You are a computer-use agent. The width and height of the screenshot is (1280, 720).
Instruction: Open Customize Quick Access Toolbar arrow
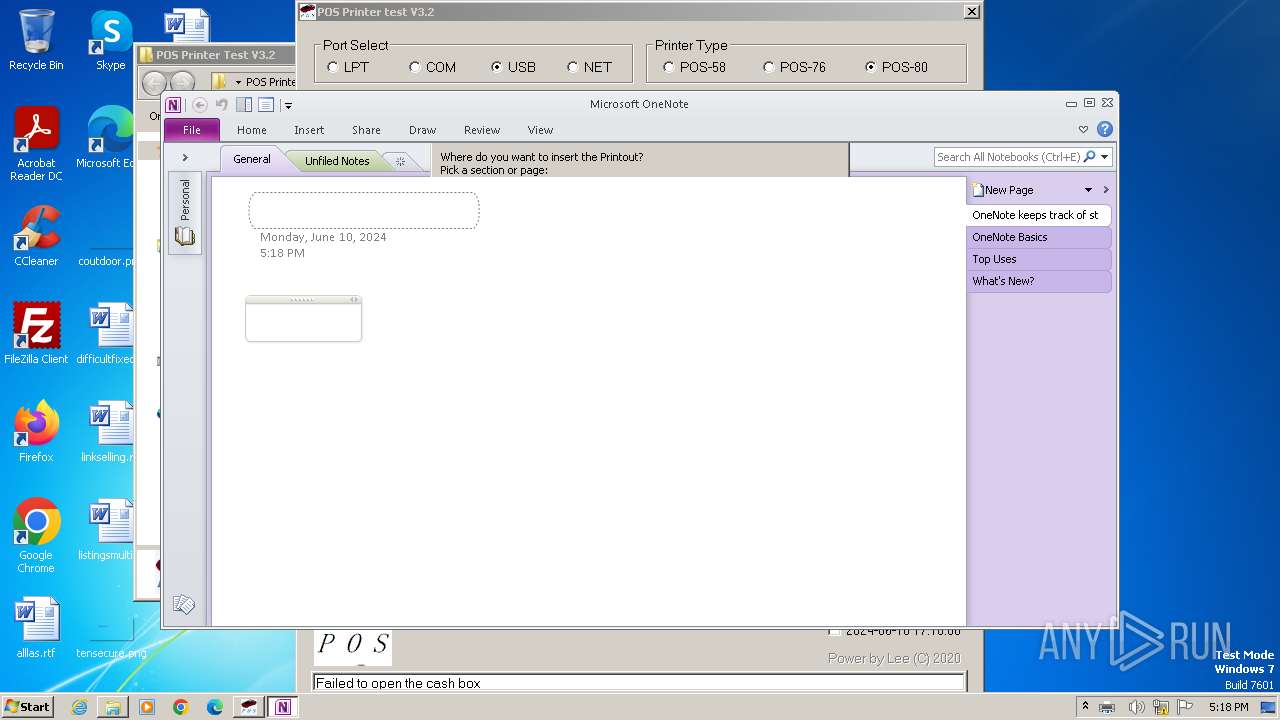[288, 105]
